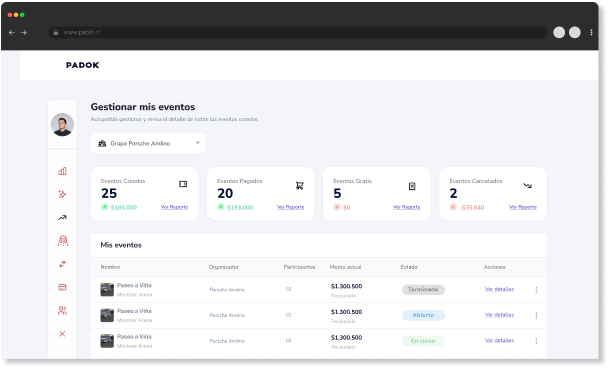
Task: Click the down-trend icon in Eventos Cancelados card
Action: [527, 186]
